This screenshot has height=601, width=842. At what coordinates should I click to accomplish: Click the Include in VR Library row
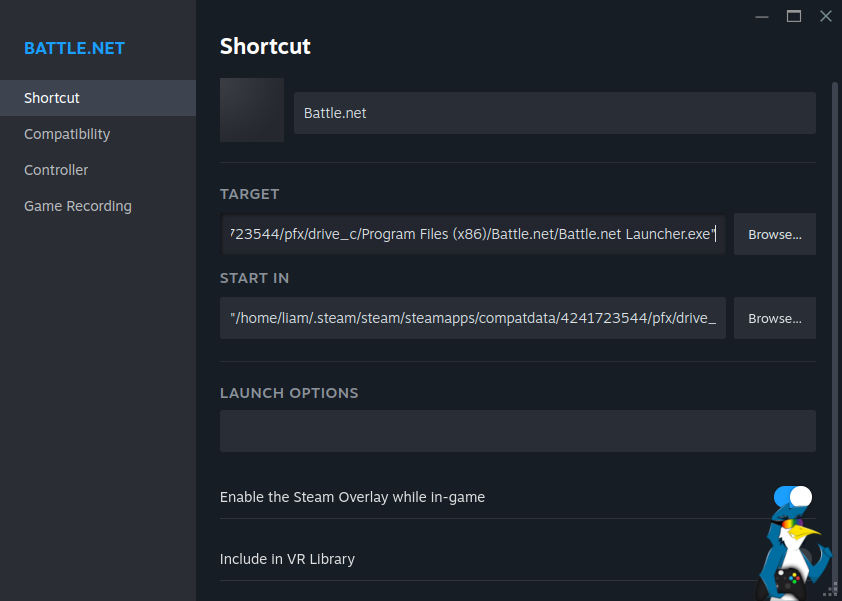pyautogui.click(x=287, y=559)
